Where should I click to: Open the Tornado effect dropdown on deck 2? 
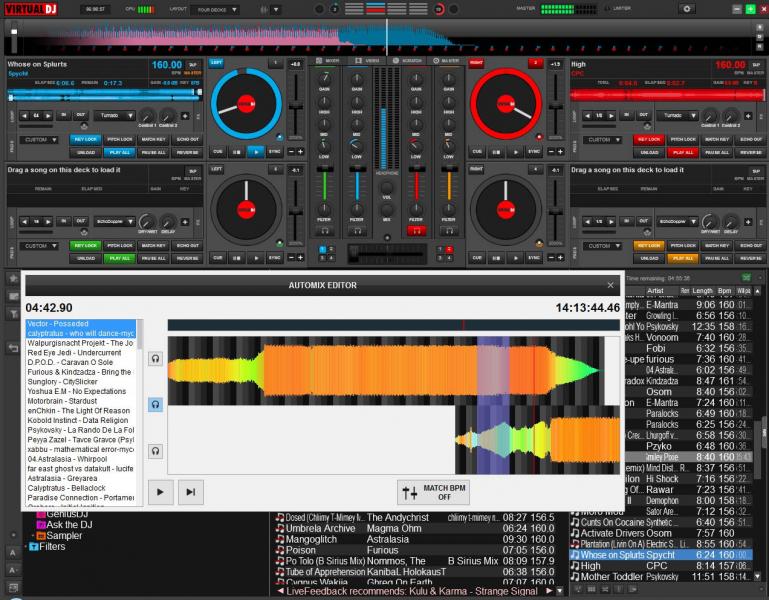click(x=677, y=116)
